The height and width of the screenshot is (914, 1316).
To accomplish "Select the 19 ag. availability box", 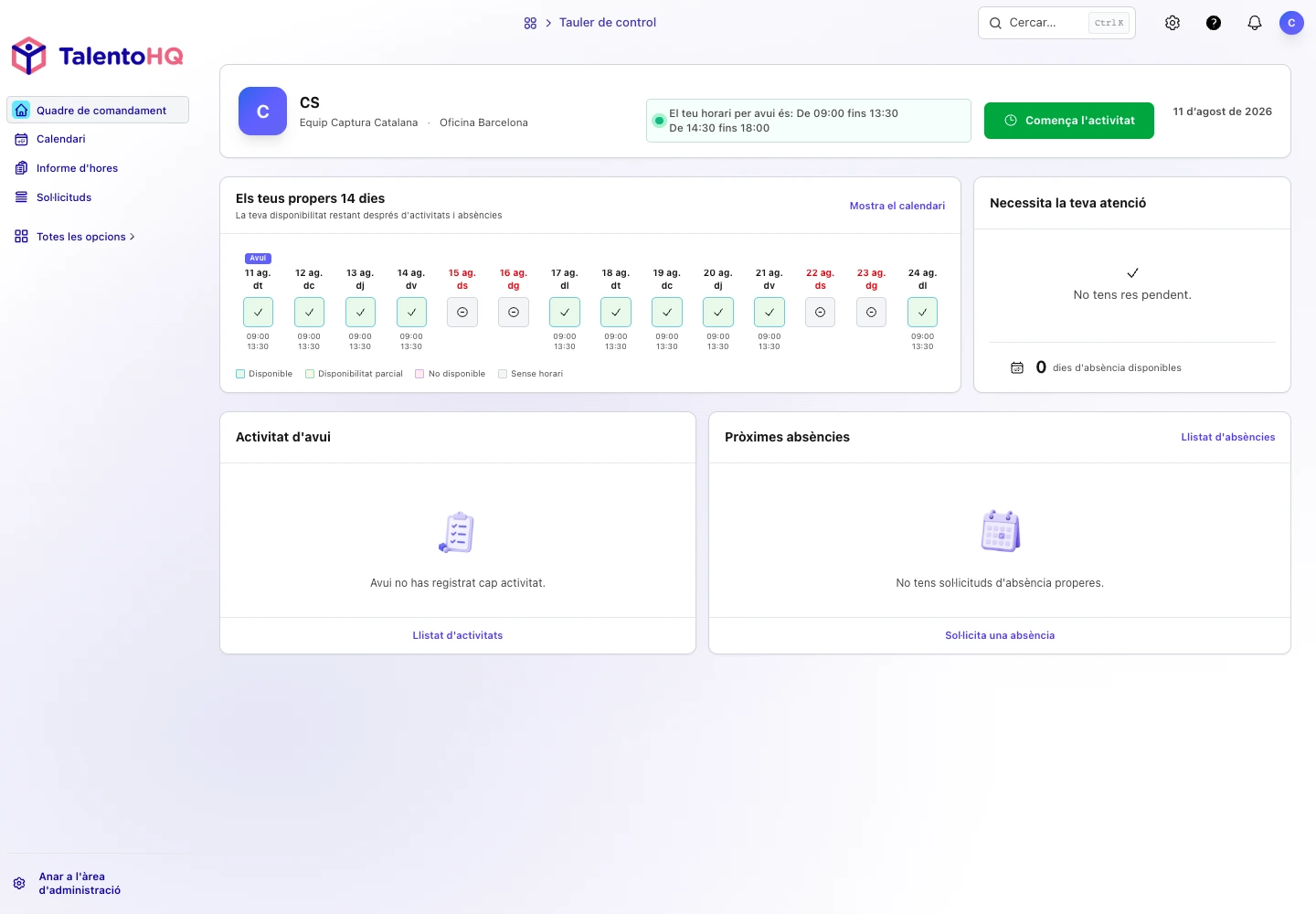I will pyautogui.click(x=667, y=312).
